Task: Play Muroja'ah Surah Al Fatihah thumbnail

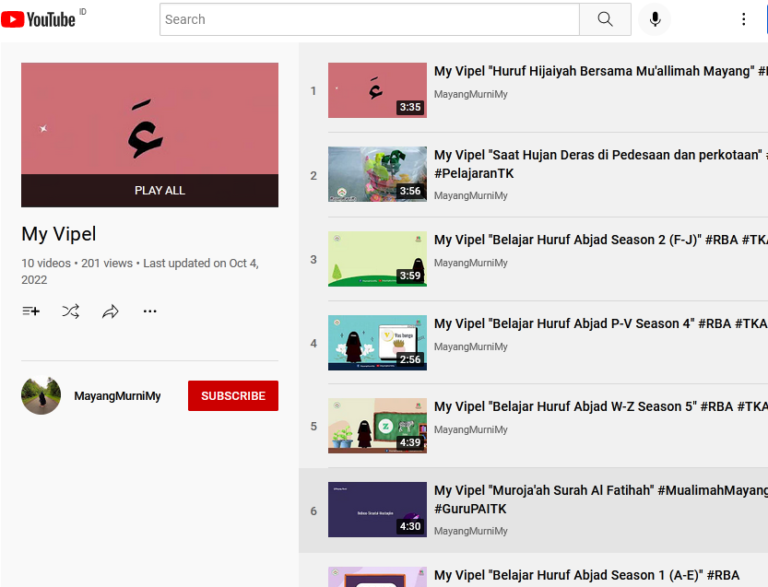Action: point(377,509)
